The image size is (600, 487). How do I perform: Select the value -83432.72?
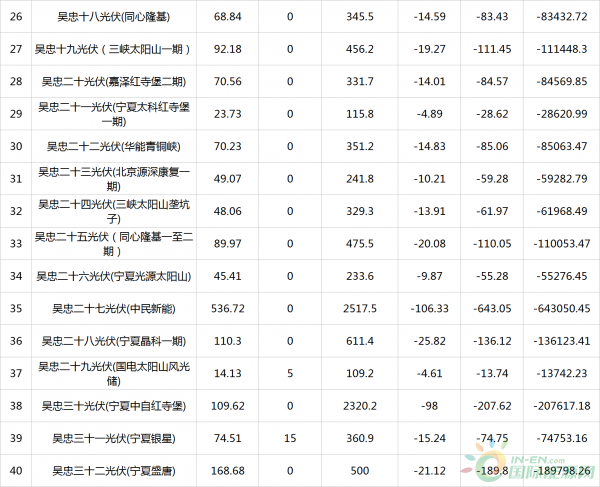pos(562,16)
